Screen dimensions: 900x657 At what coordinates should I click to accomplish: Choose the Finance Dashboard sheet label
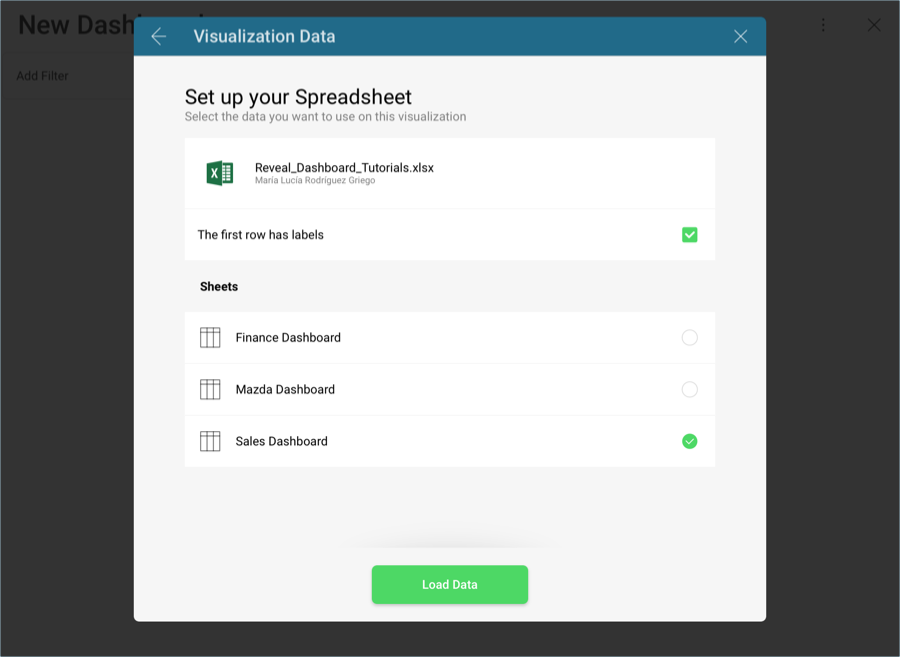point(288,338)
